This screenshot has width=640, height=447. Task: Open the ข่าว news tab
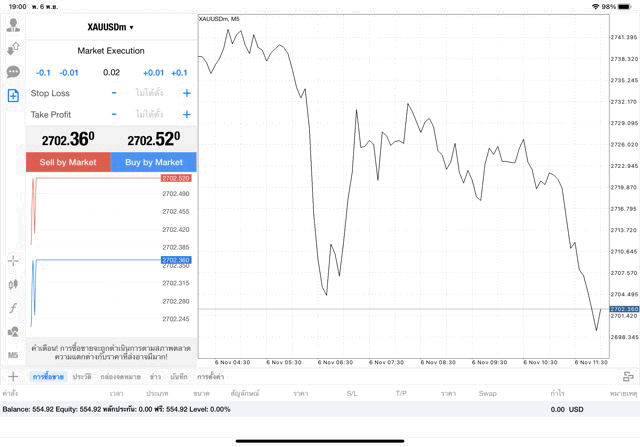156,376
